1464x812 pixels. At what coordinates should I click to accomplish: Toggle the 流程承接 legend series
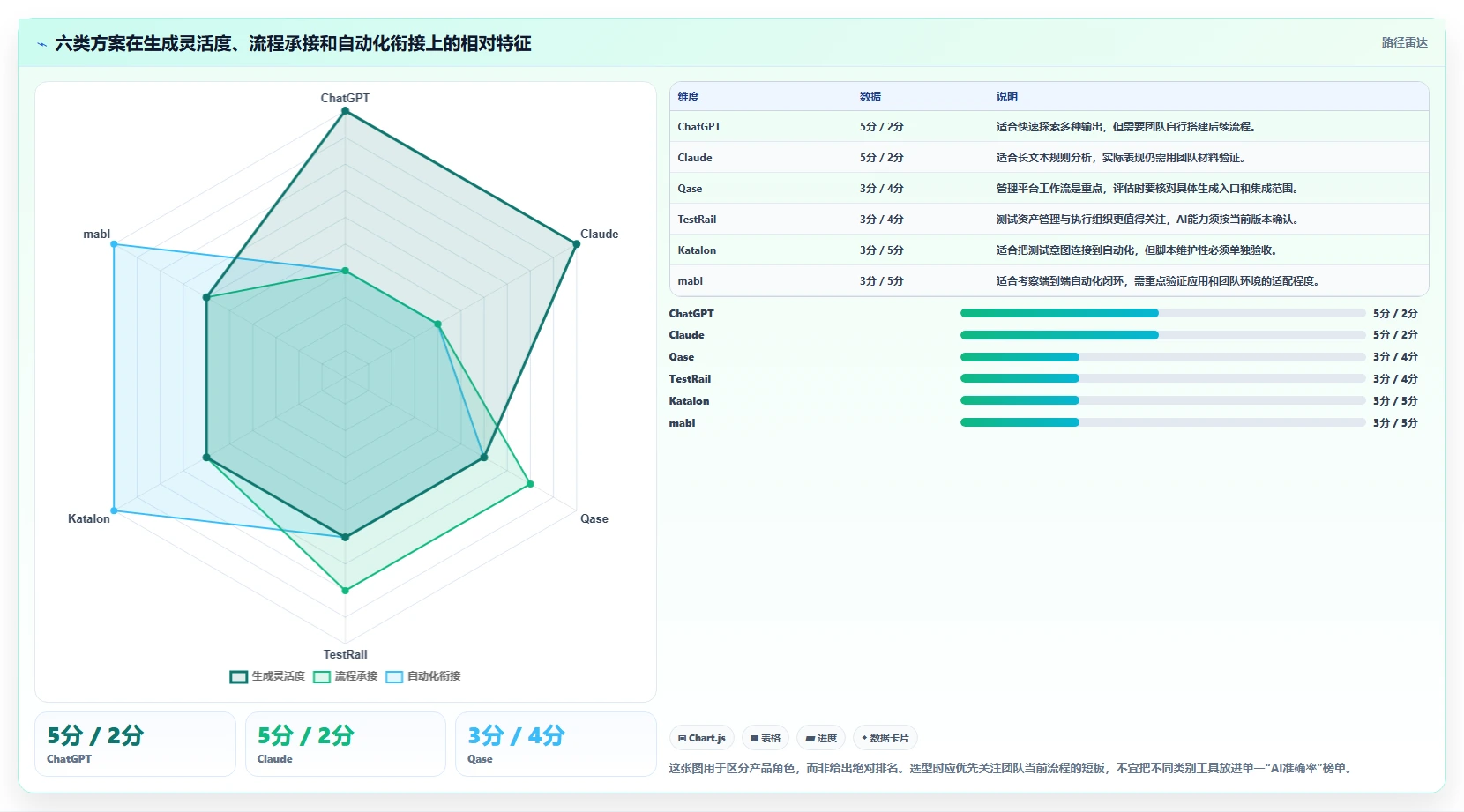pos(345,676)
